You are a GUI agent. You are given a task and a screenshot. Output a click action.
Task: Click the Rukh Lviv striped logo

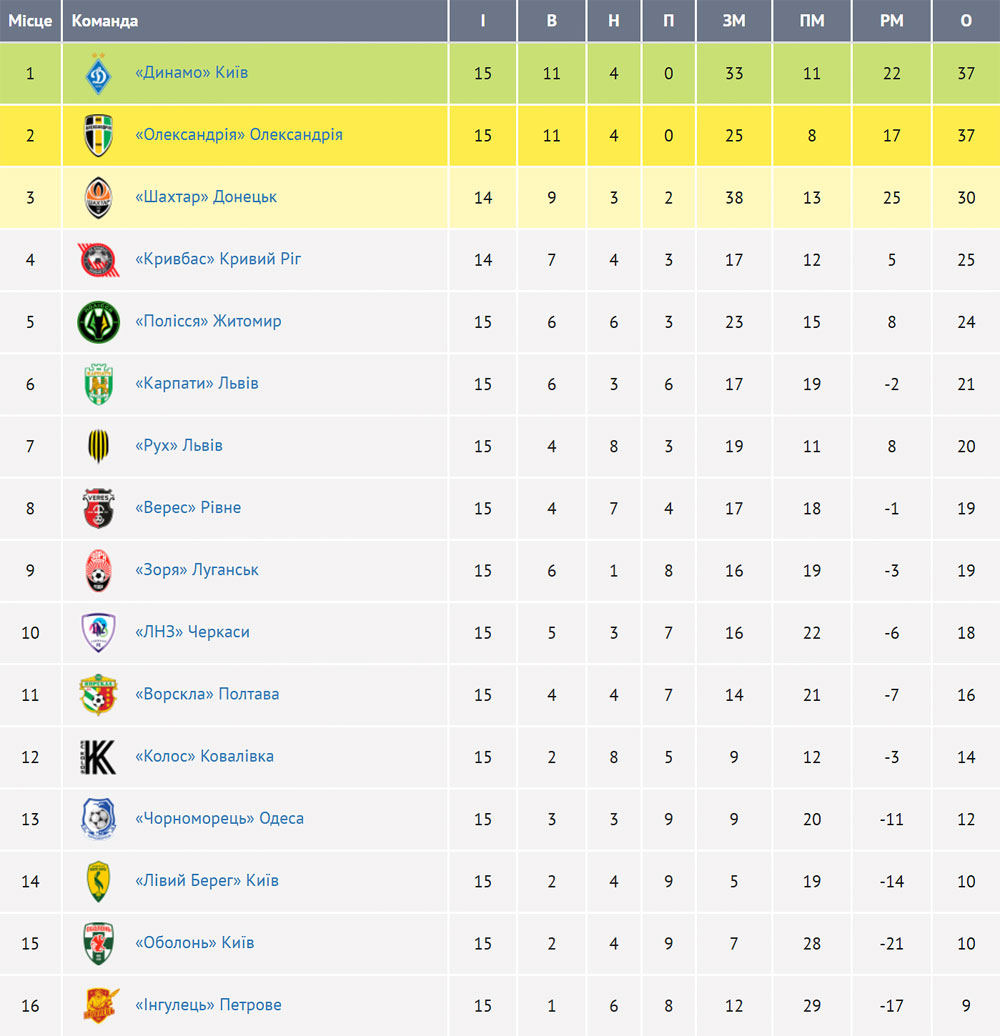pos(98,446)
